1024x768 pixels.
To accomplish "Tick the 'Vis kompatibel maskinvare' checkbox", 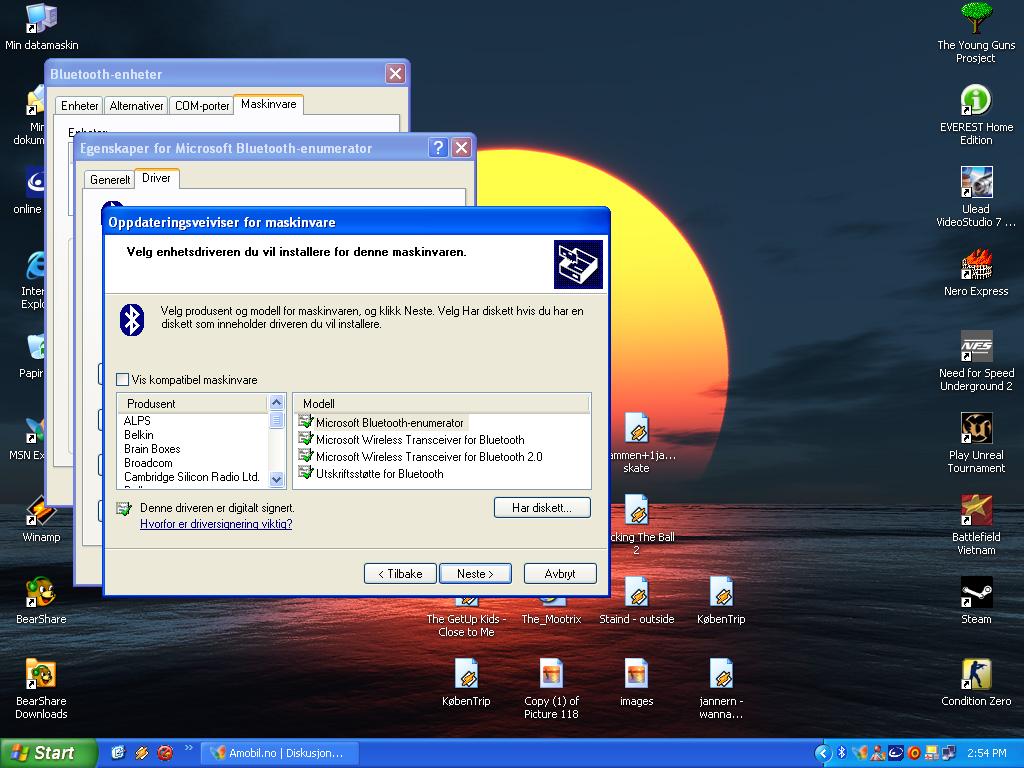I will click(122, 379).
